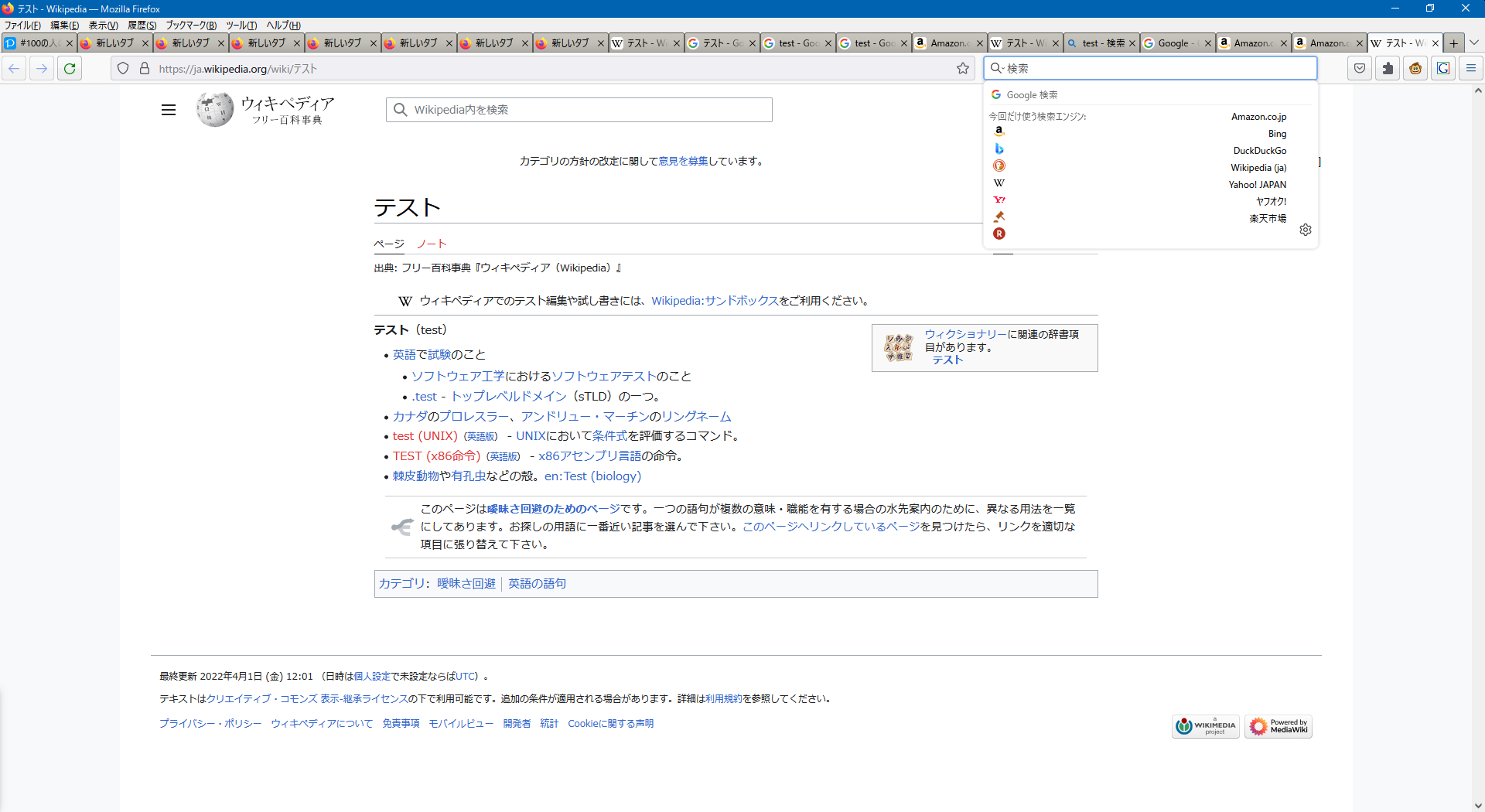Open the Firefox hamburger application menu

pyautogui.click(x=1470, y=68)
